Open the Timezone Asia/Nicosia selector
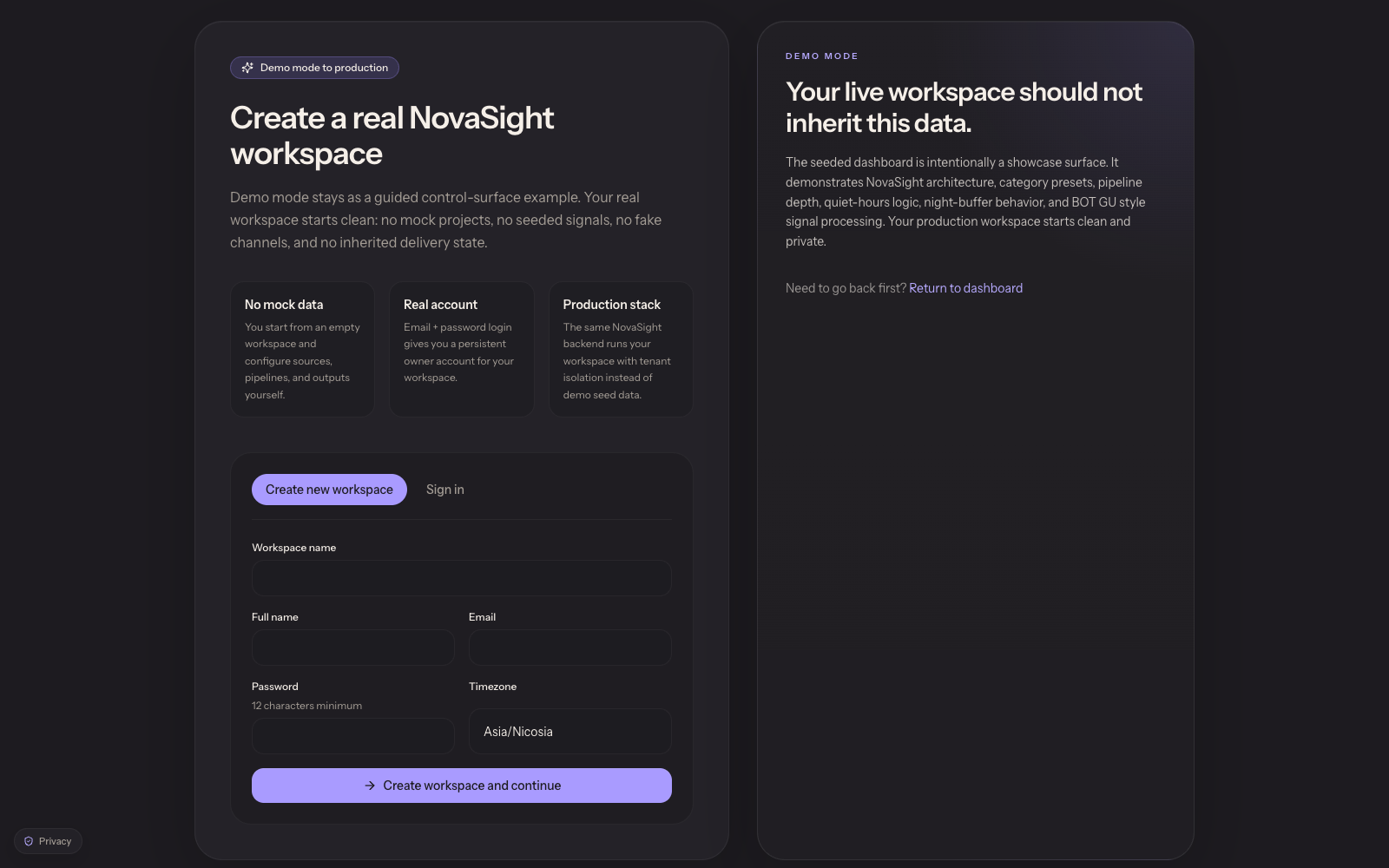The height and width of the screenshot is (868, 1389). [x=570, y=732]
